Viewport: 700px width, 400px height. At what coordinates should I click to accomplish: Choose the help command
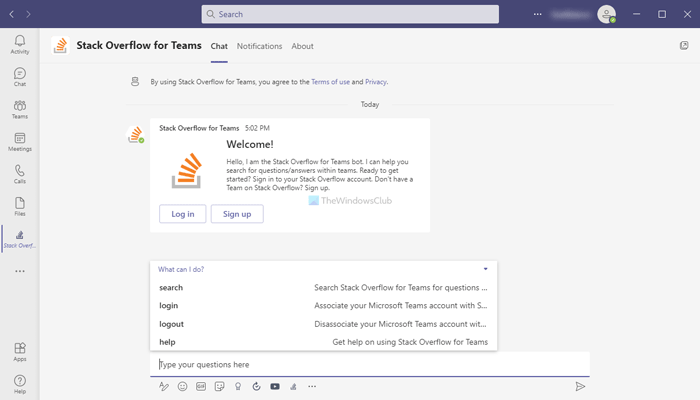tap(323, 342)
